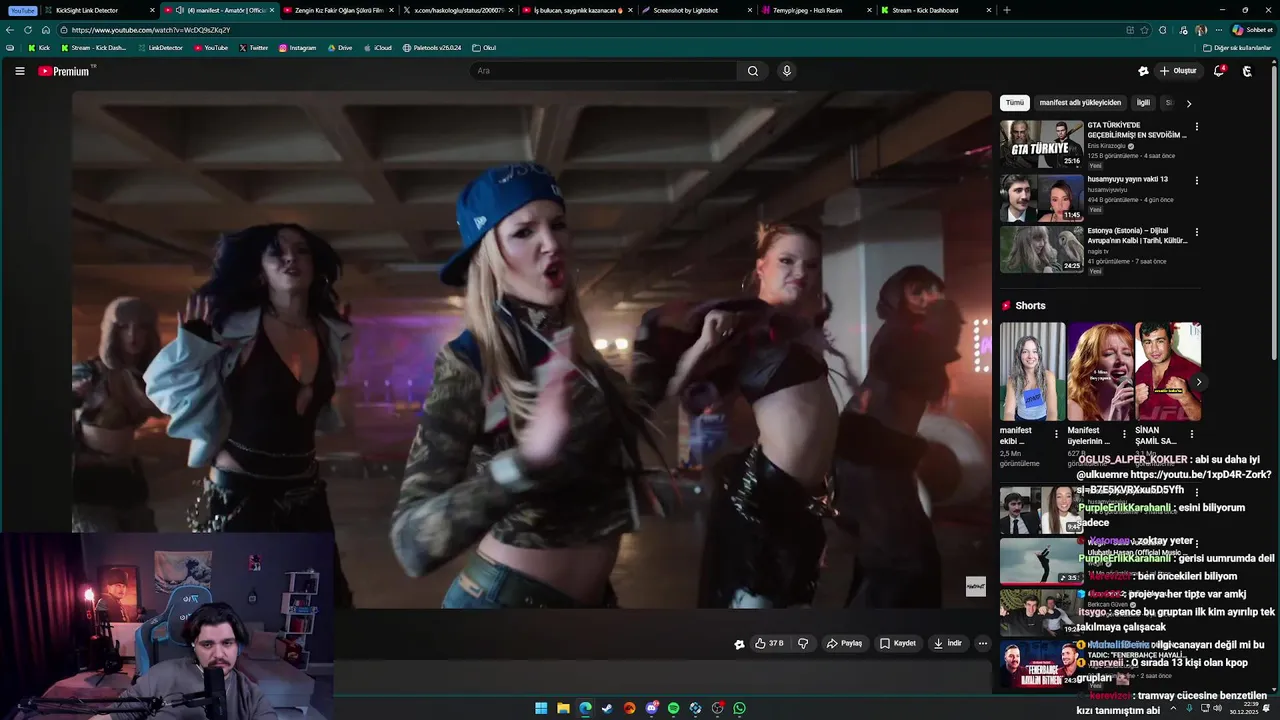Open Okul bookmarks folder
This screenshot has height=720, width=1280.
[x=484, y=48]
